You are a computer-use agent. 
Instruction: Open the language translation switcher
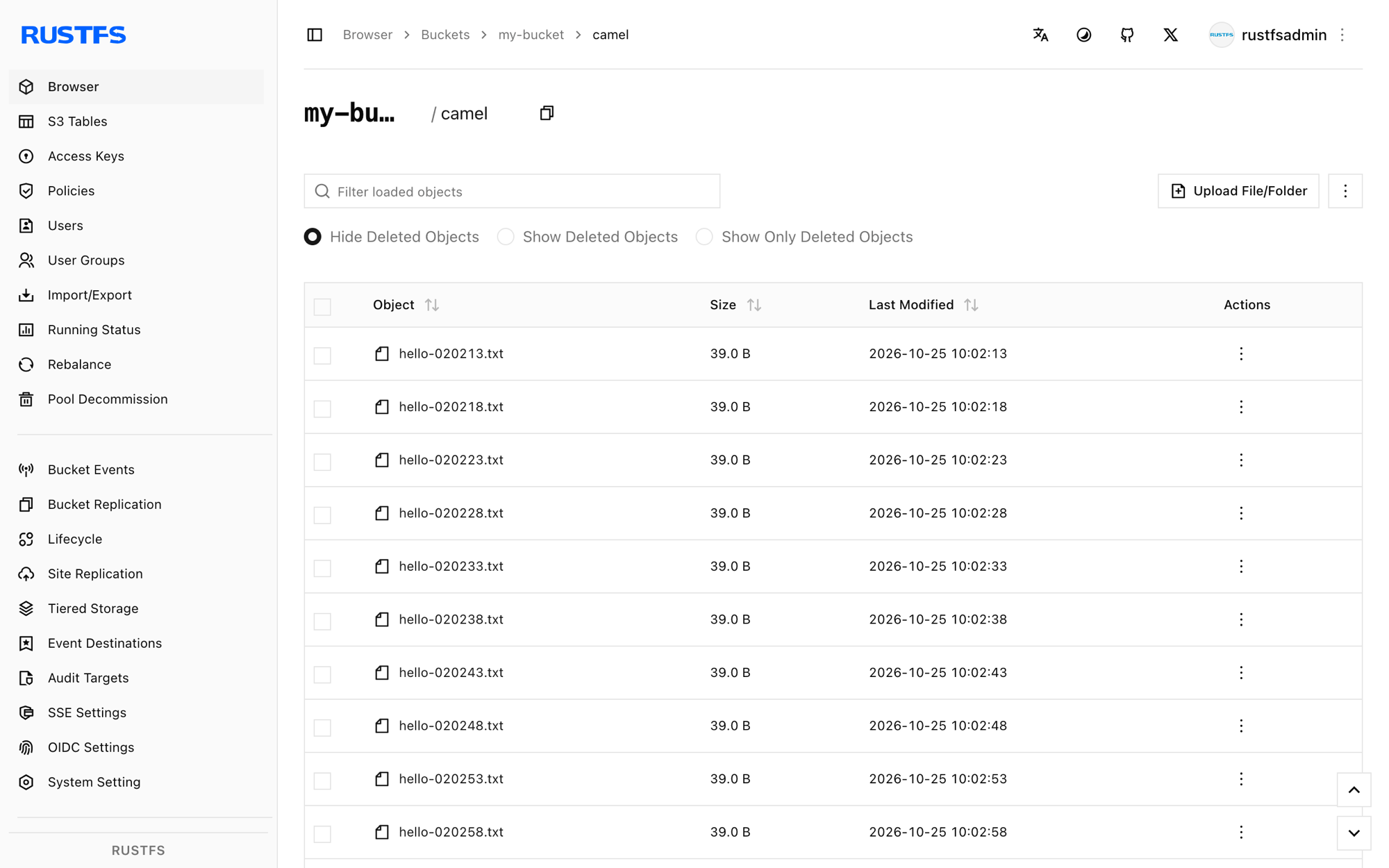(1040, 35)
